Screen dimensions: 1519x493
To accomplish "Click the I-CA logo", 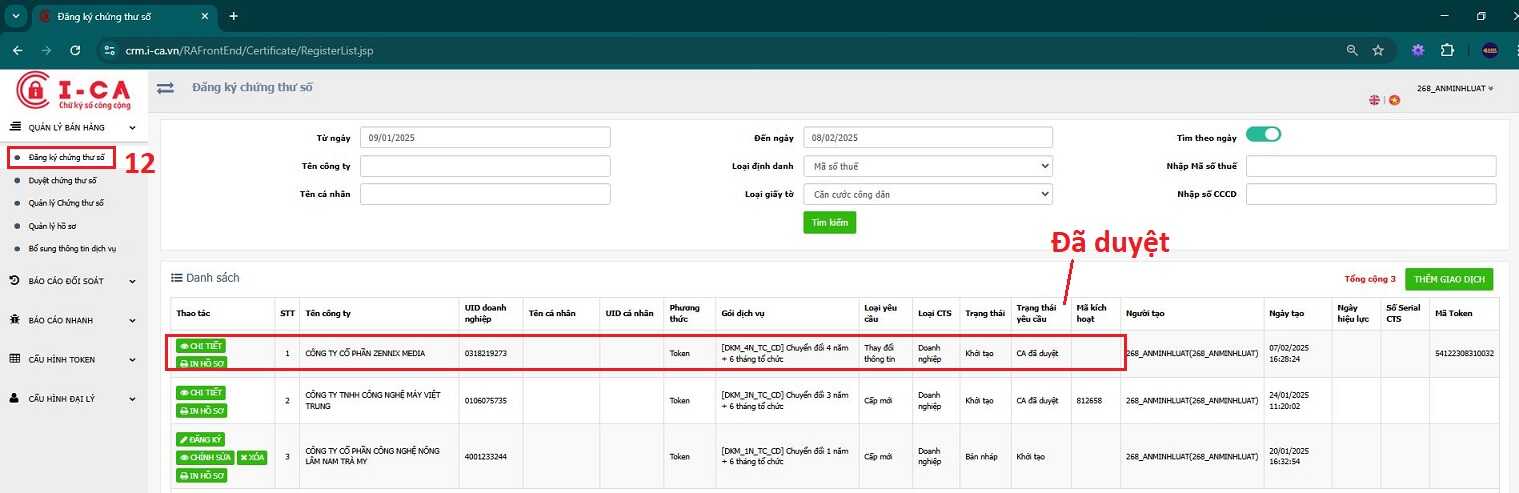I will pyautogui.click(x=74, y=91).
